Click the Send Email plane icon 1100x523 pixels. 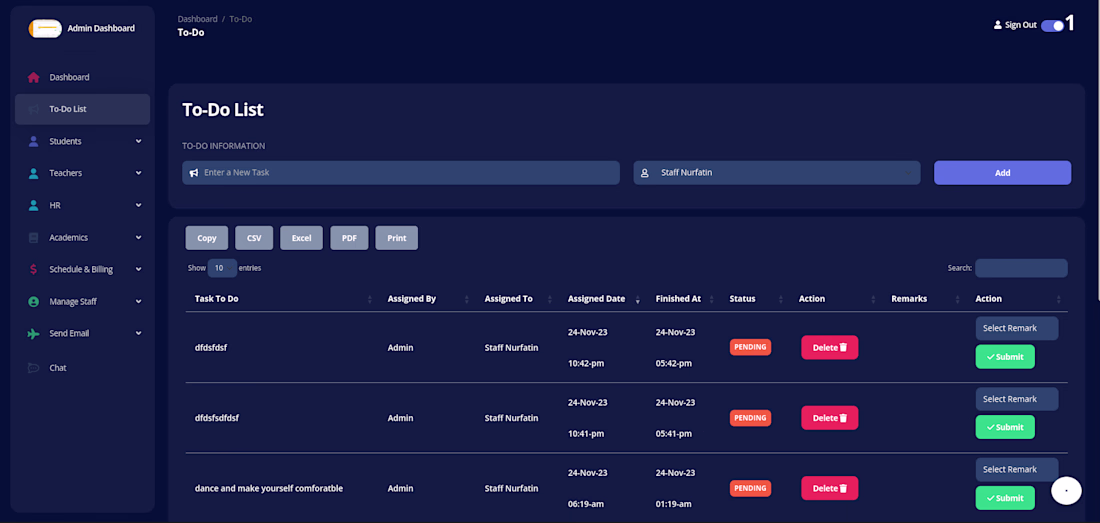33,334
